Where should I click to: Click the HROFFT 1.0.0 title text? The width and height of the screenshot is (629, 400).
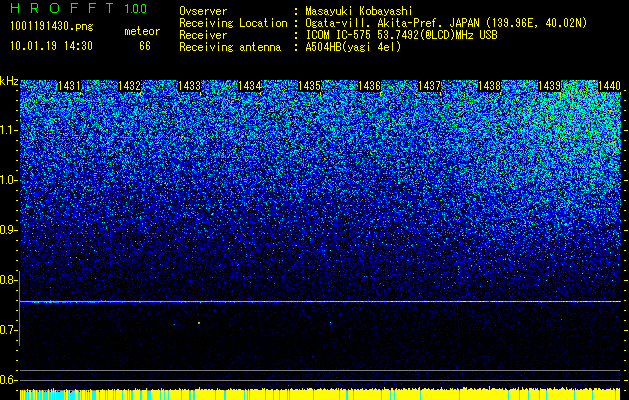[x=79, y=8]
